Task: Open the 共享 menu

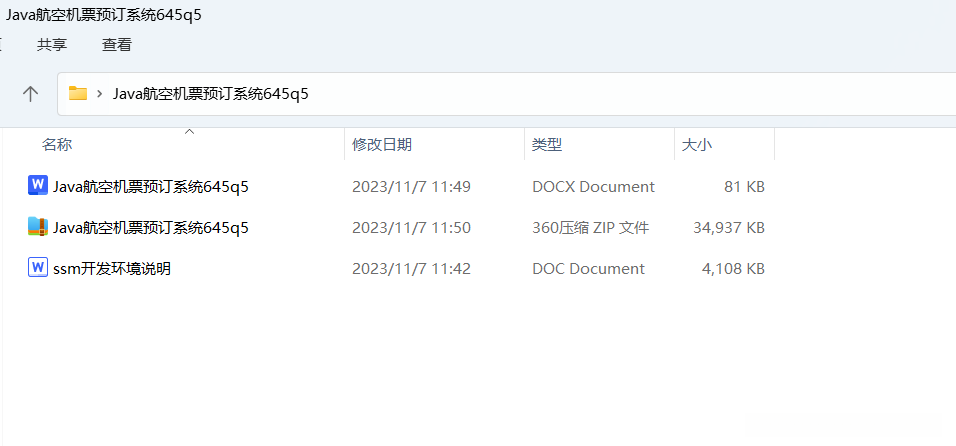Action: [52, 44]
